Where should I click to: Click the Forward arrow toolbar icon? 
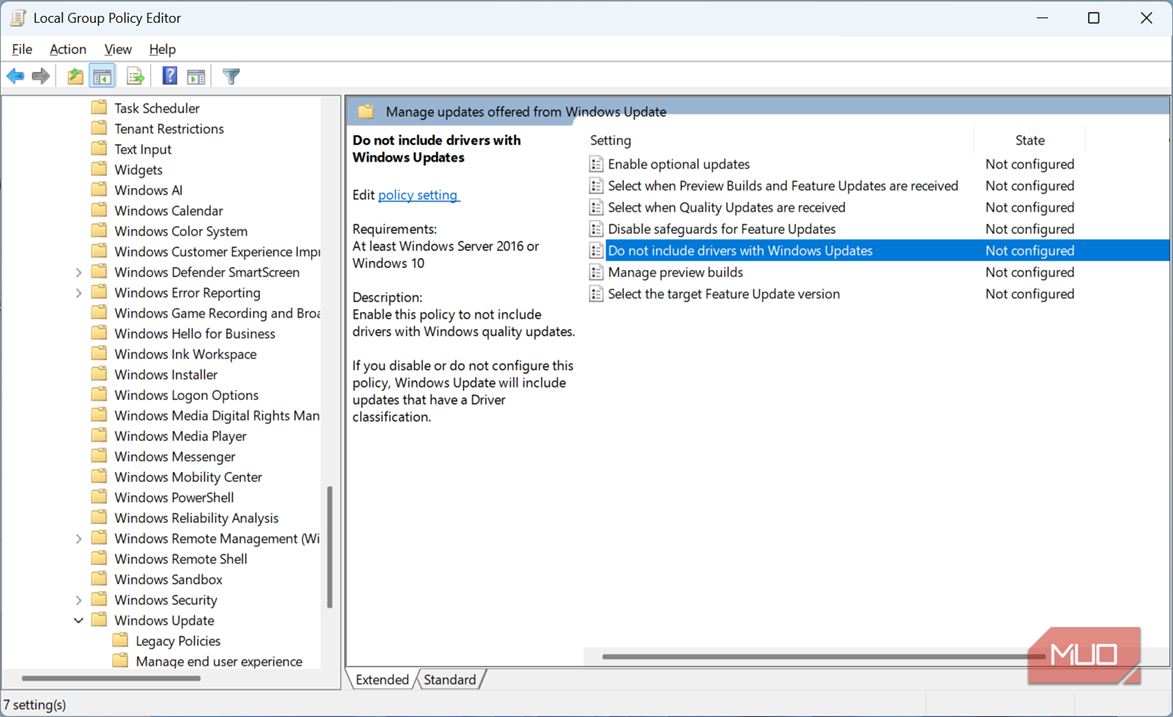41,76
